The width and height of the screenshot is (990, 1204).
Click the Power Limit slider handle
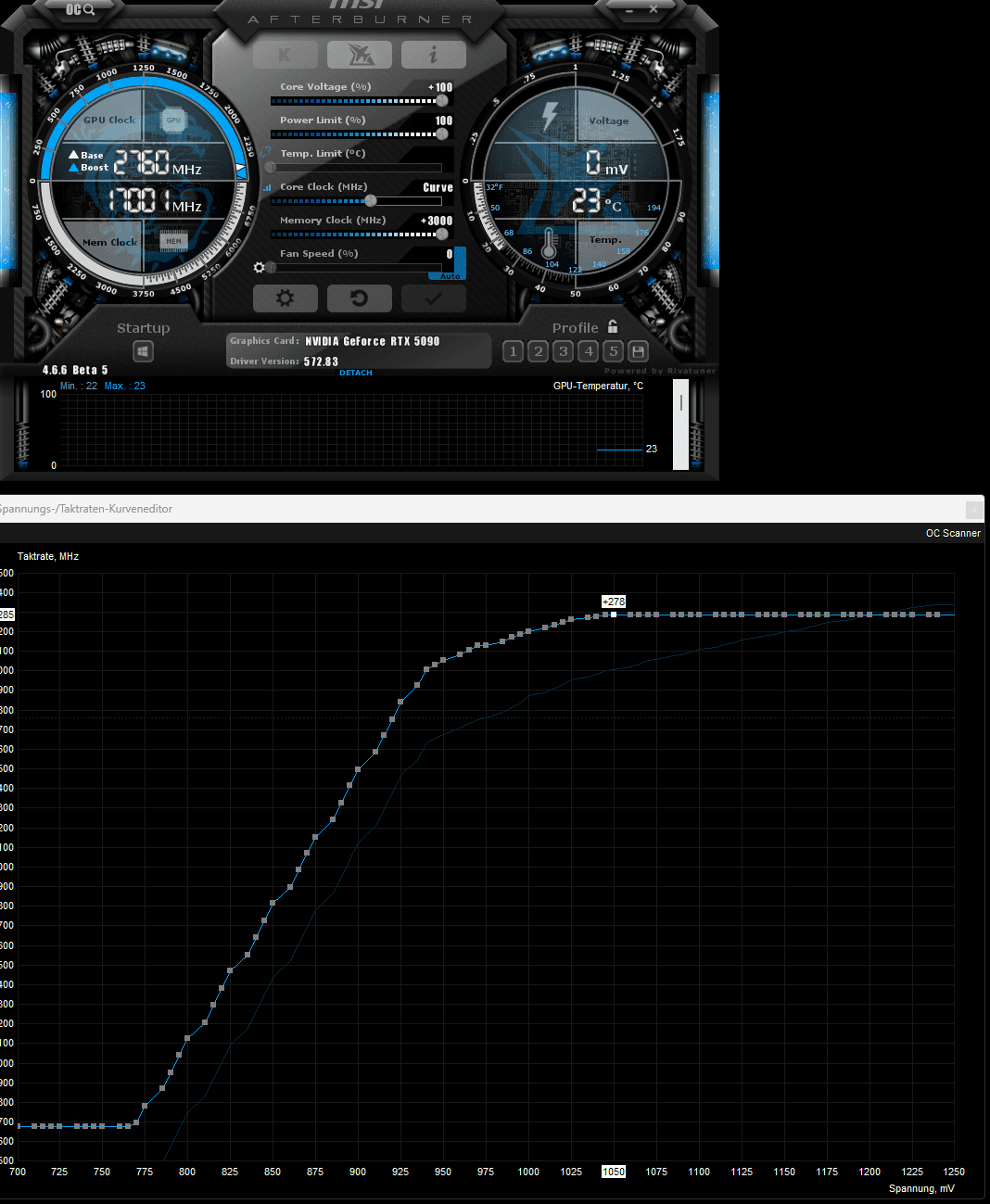442,133
